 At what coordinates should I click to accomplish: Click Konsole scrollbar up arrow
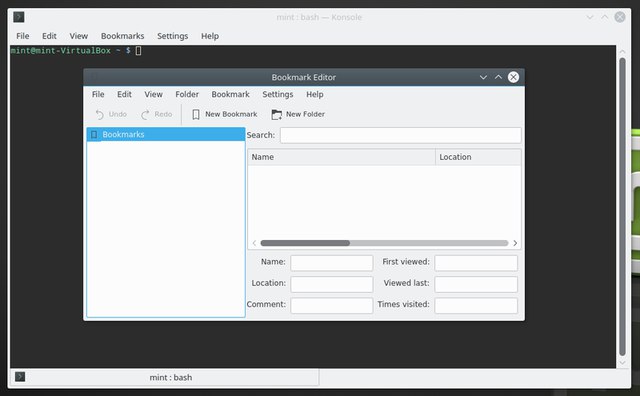[x=622, y=51]
